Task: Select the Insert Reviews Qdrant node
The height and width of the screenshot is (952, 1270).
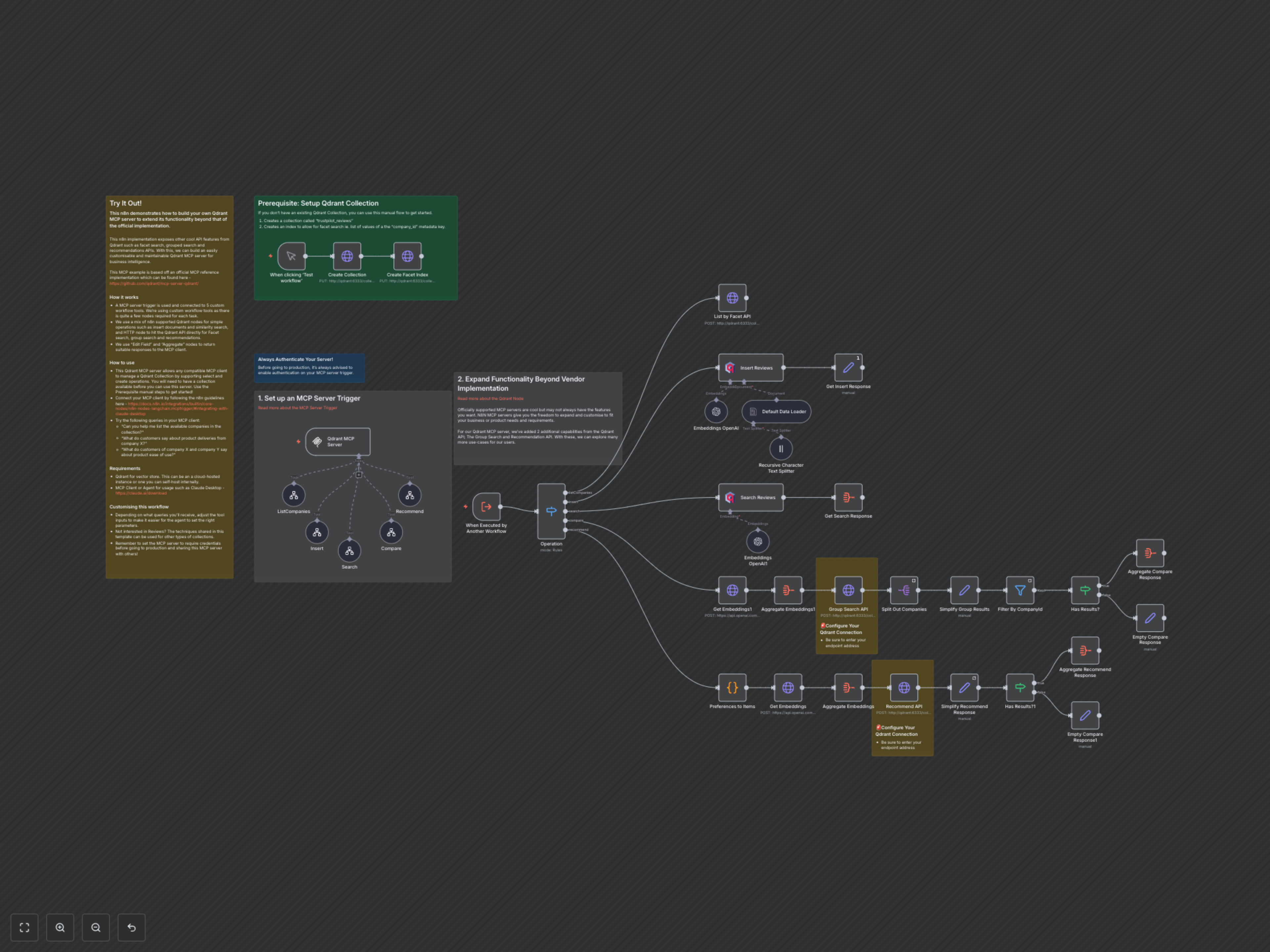Action: tap(750, 368)
